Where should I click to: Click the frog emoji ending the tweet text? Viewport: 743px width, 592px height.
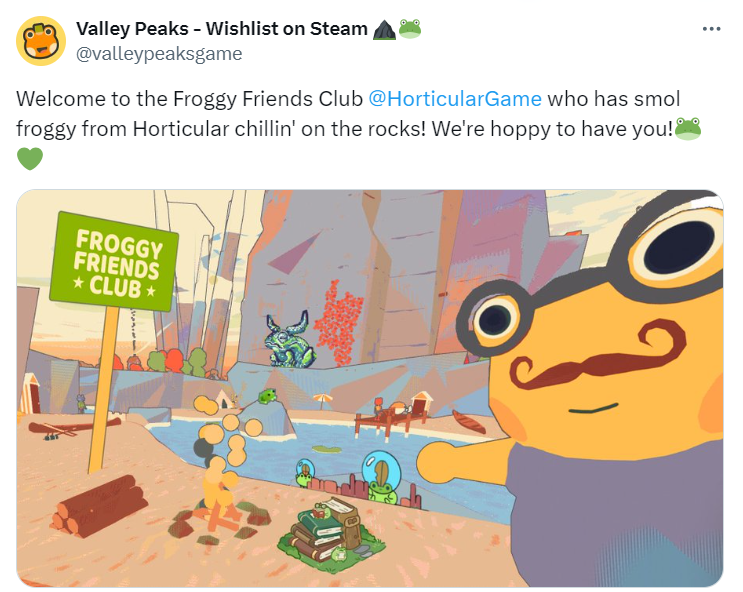click(x=688, y=128)
